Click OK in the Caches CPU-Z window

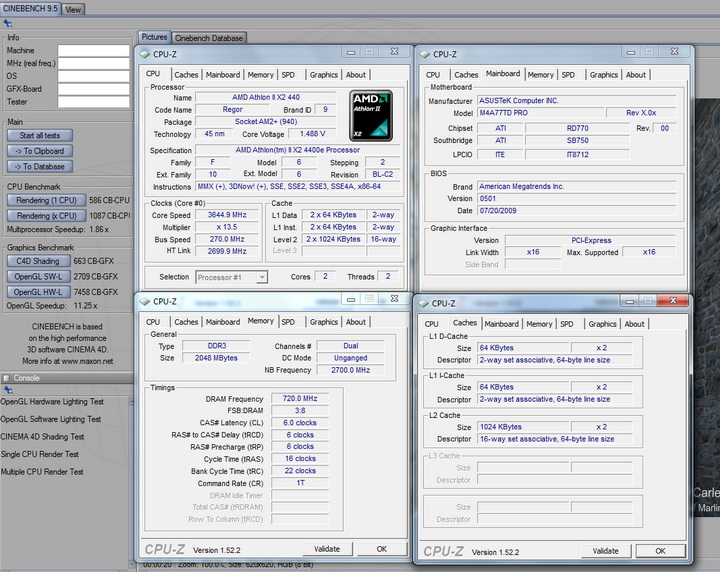pyautogui.click(x=660, y=550)
